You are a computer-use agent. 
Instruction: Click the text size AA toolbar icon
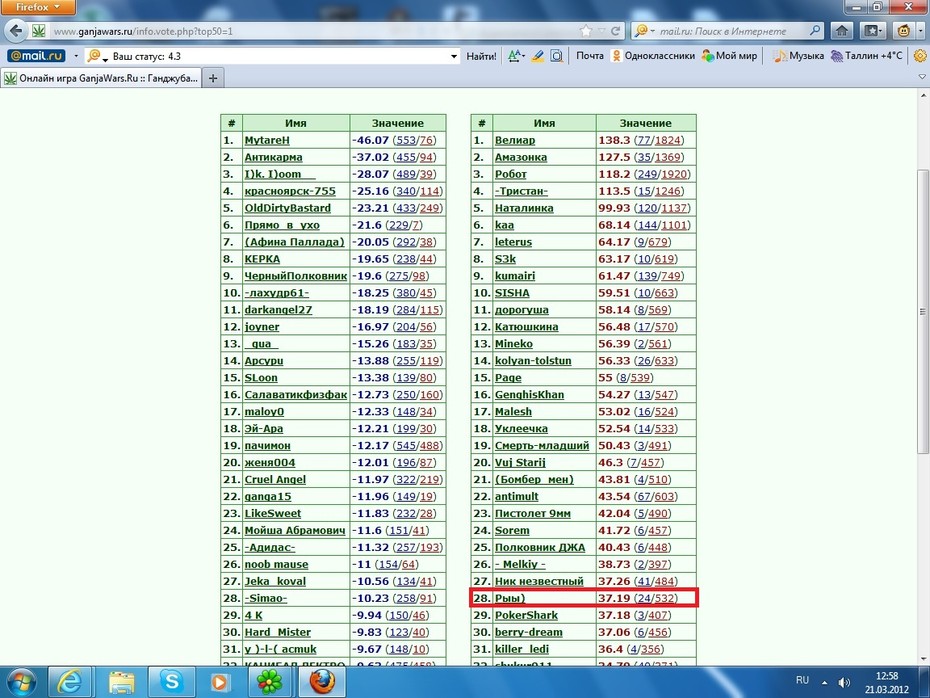[515, 56]
